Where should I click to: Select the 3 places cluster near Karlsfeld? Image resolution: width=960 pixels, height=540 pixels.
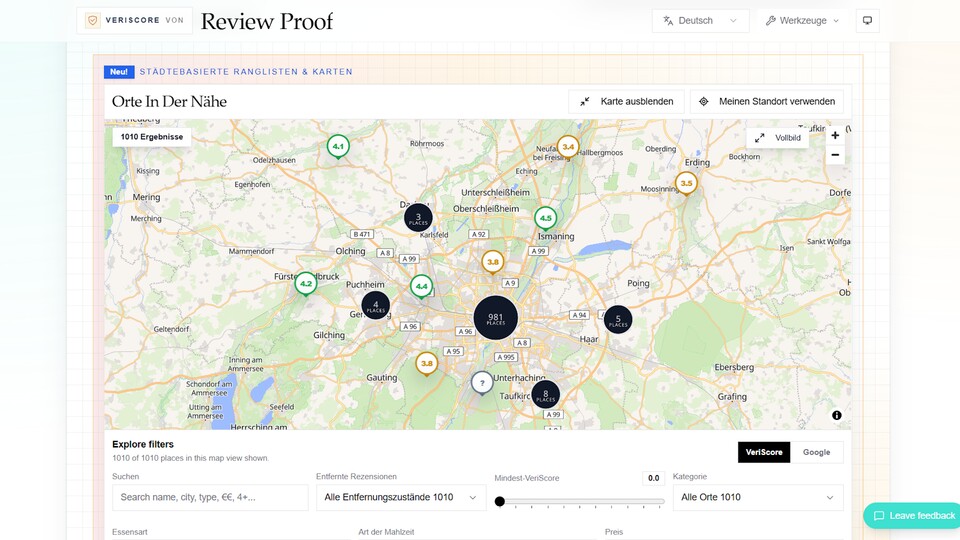pos(418,217)
